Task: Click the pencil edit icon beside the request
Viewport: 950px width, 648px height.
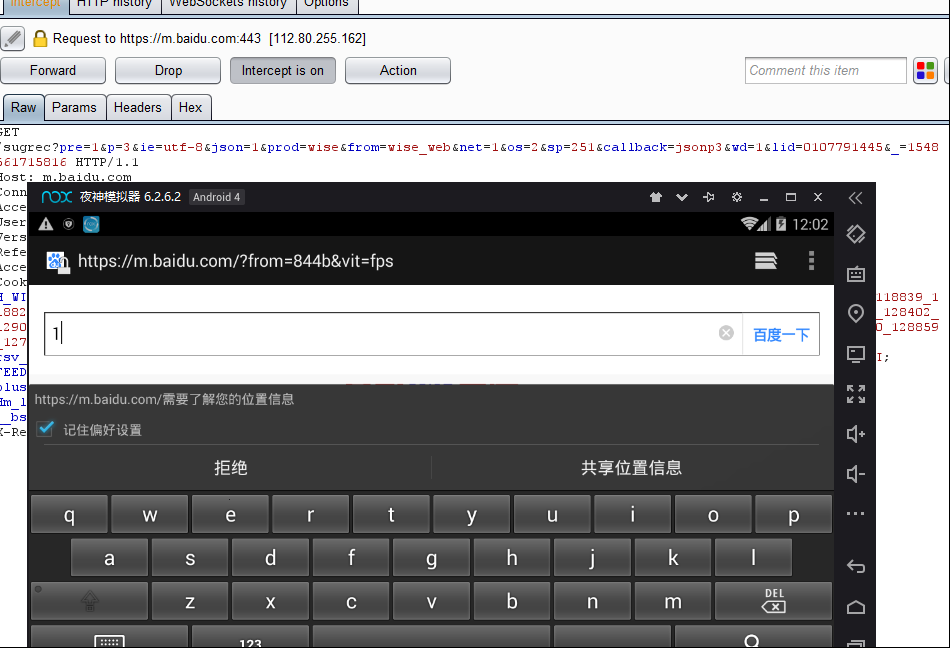Action: [13, 38]
